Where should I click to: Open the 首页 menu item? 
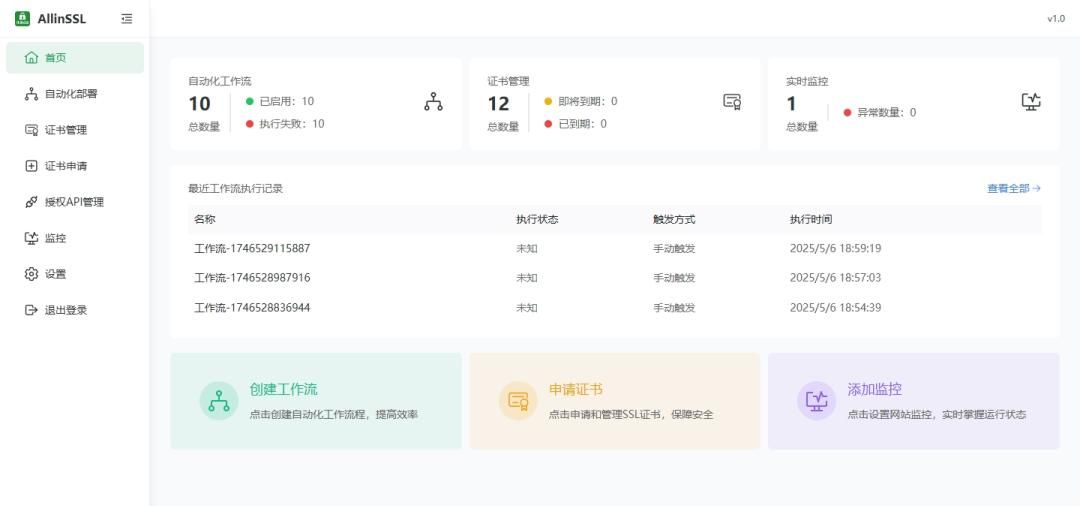pos(75,58)
